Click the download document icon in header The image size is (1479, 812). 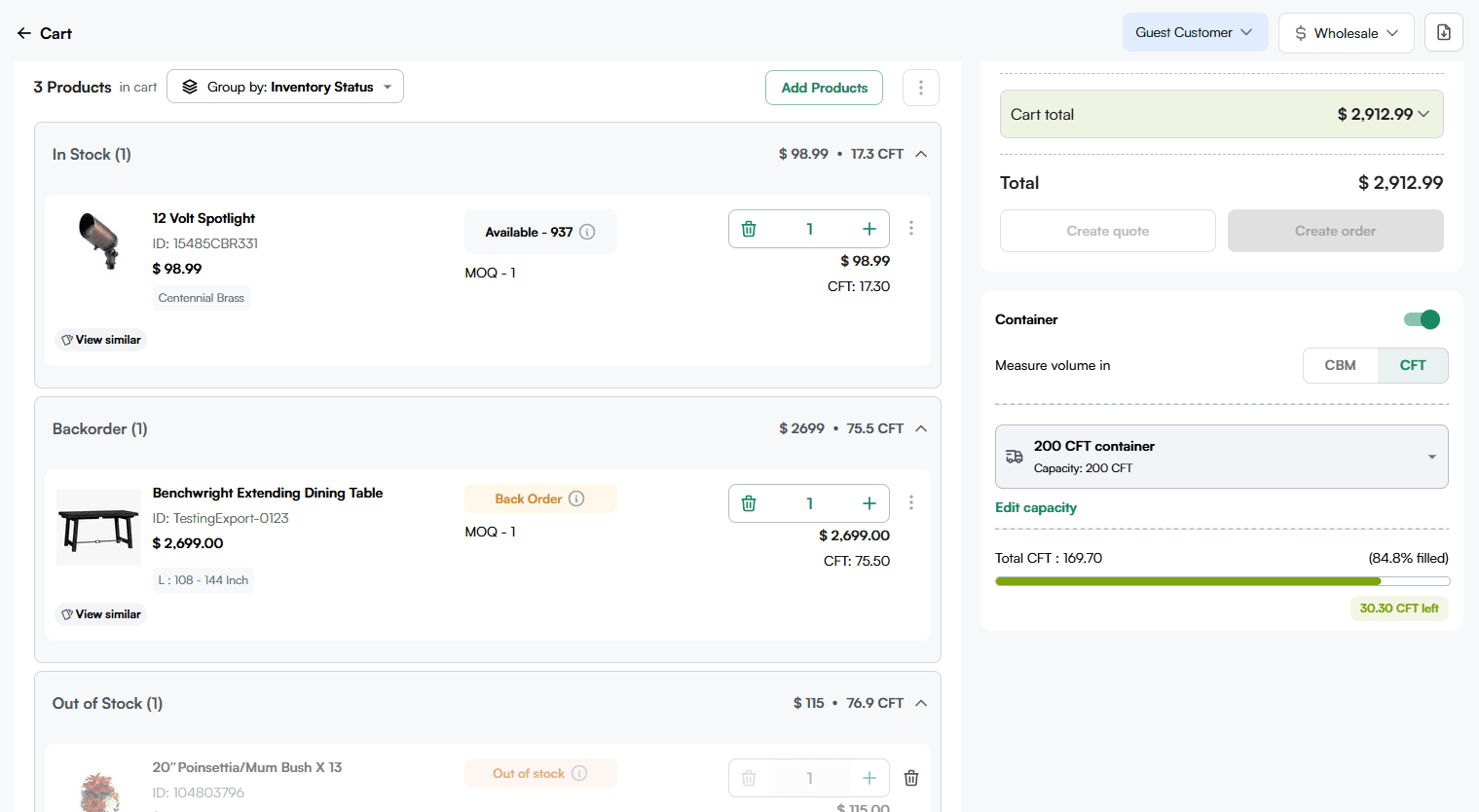1443,32
